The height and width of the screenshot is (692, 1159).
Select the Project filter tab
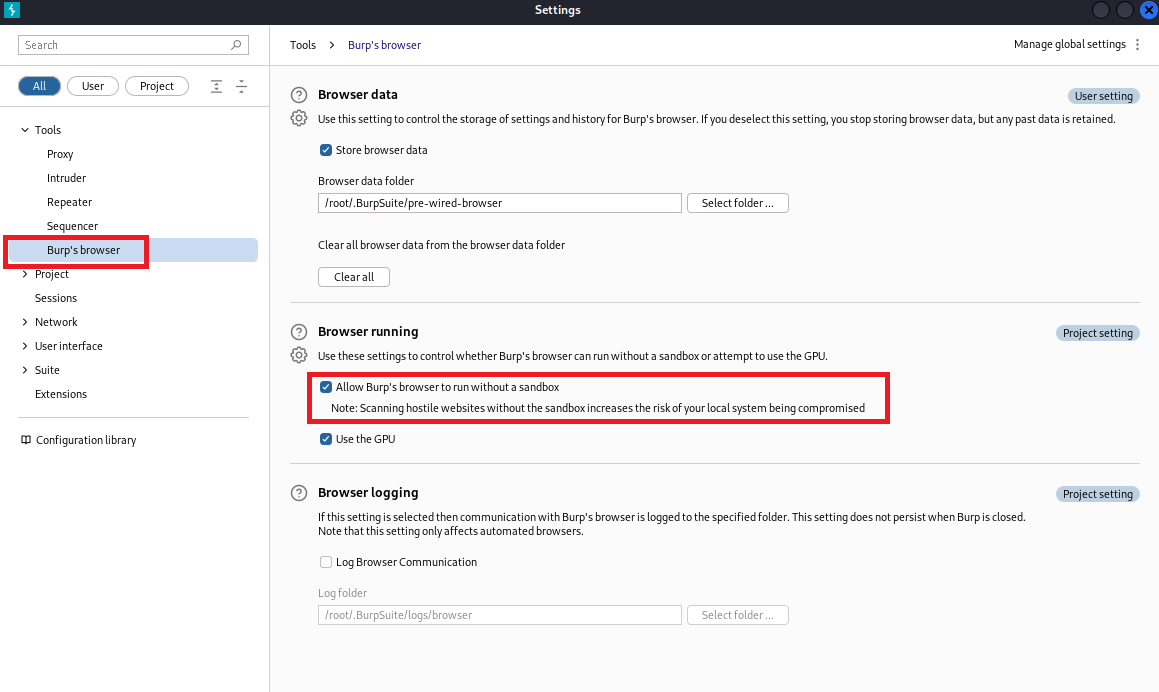157,86
